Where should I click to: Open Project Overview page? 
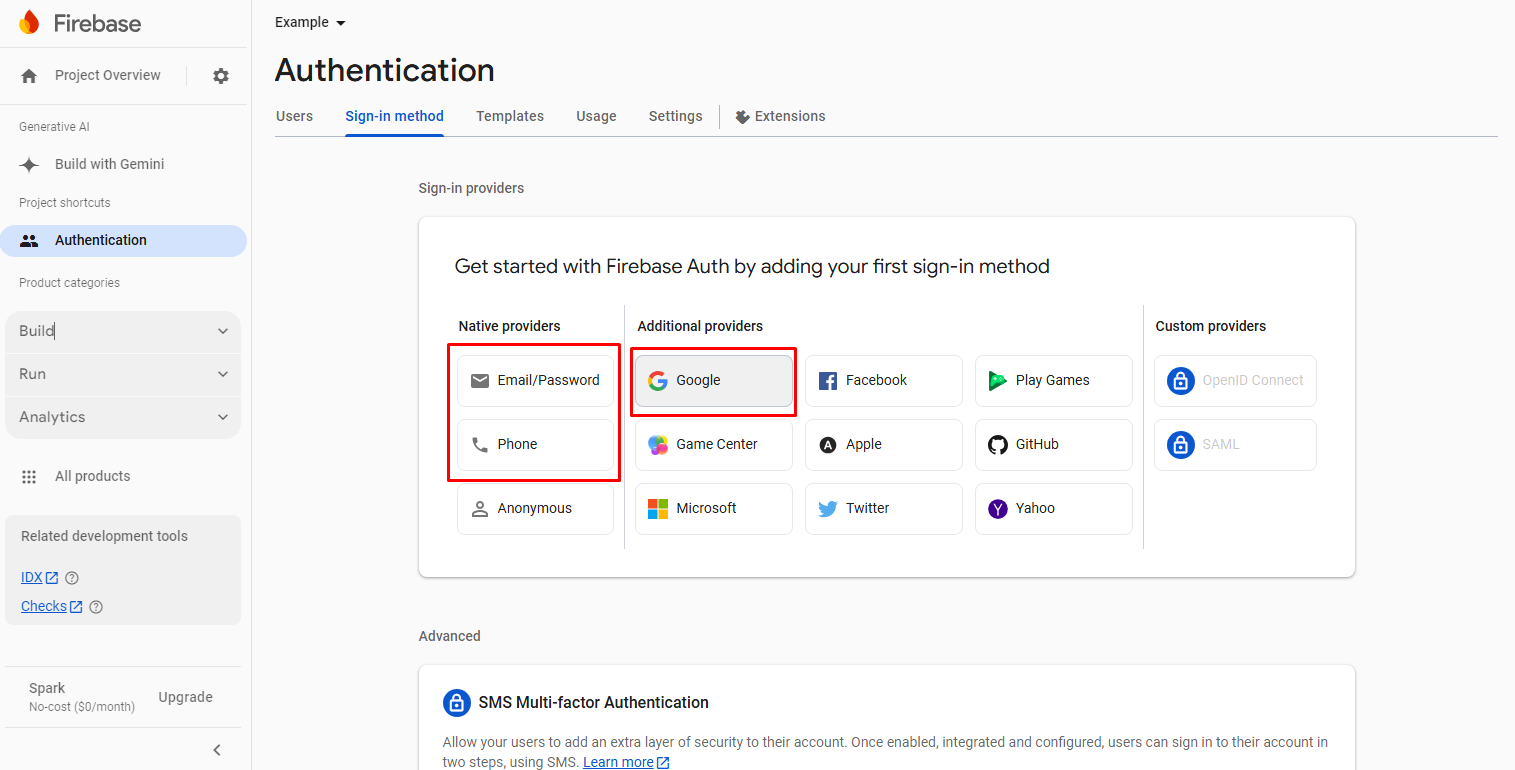[x=108, y=76]
